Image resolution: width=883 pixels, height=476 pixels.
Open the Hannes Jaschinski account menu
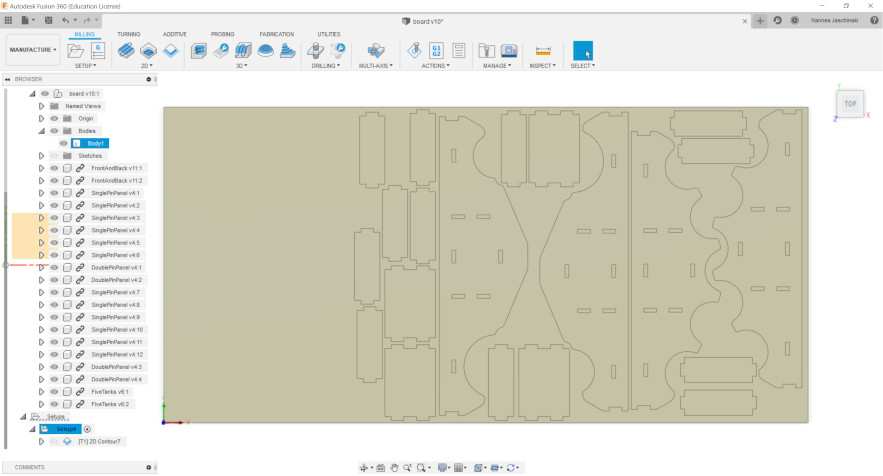[x=834, y=20]
